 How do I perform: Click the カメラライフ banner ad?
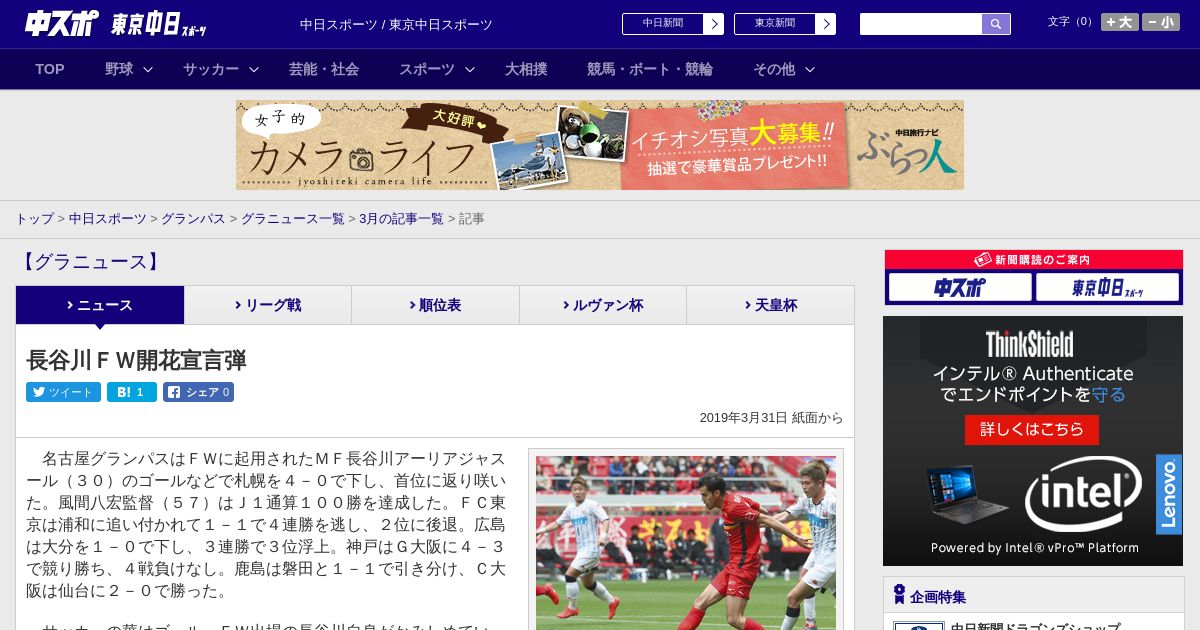click(600, 145)
